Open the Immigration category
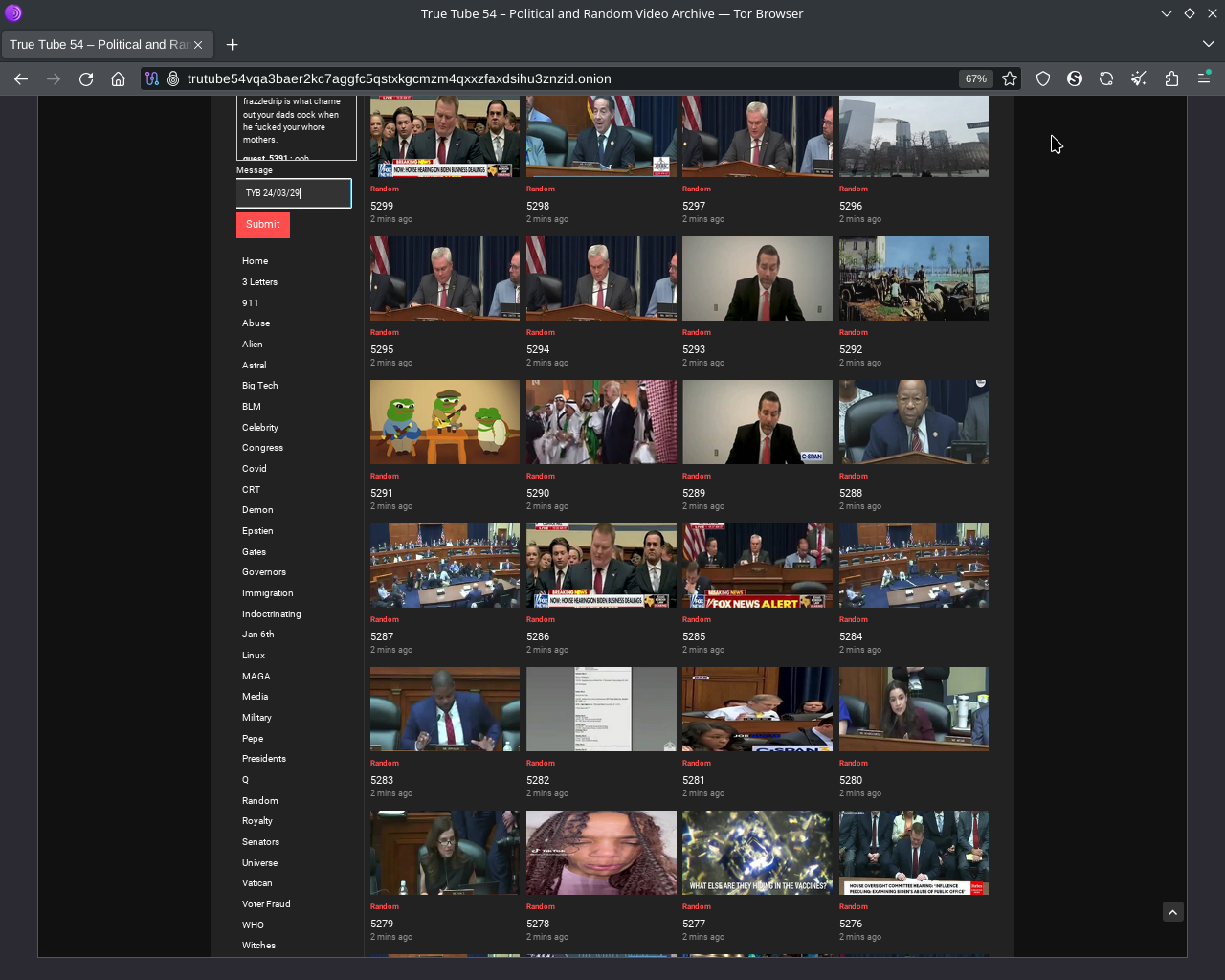Screen dimensions: 1225x980 268,593
